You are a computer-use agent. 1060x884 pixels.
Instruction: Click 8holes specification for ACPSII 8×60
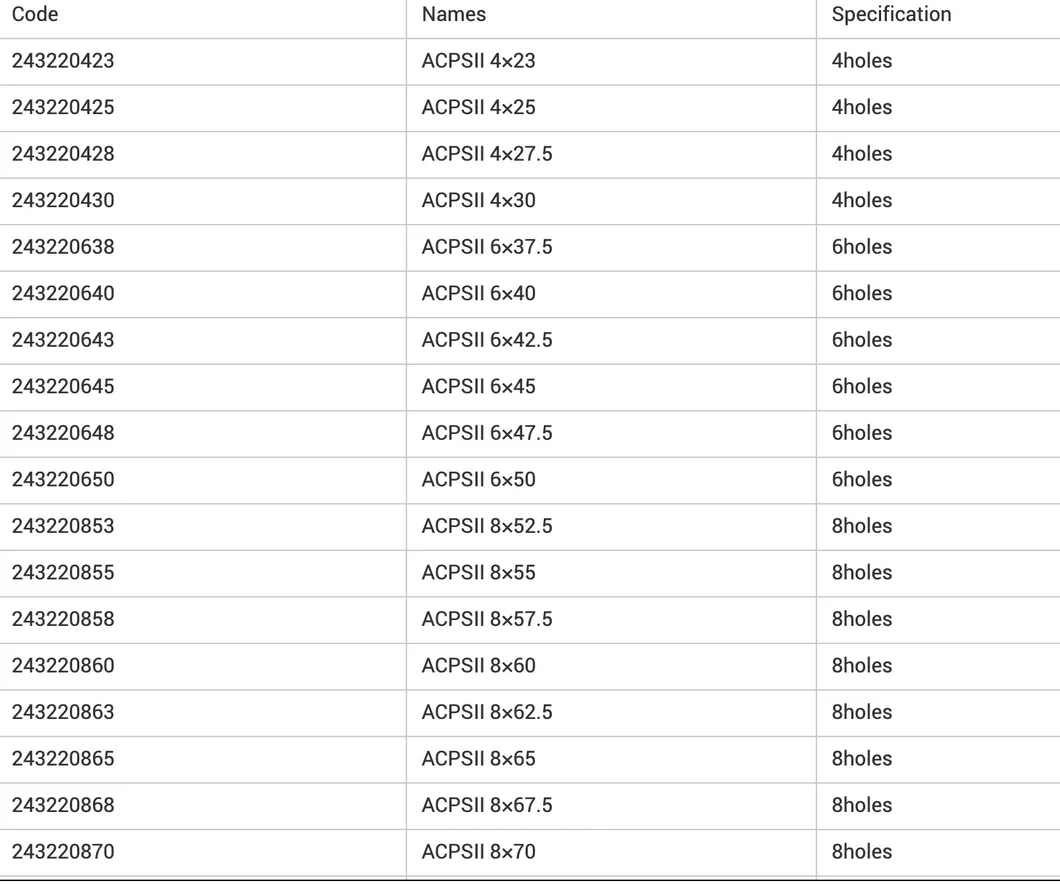coord(861,666)
